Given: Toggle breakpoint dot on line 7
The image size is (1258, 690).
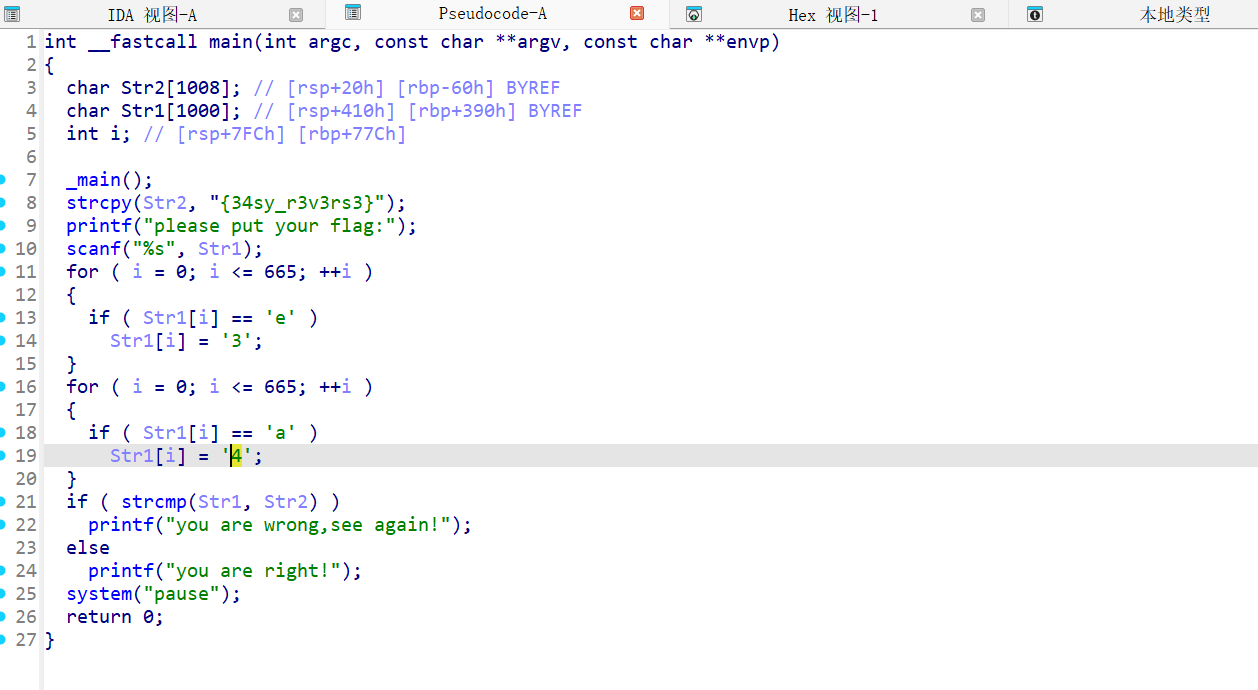Looking at the screenshot, I should [x=3, y=180].
